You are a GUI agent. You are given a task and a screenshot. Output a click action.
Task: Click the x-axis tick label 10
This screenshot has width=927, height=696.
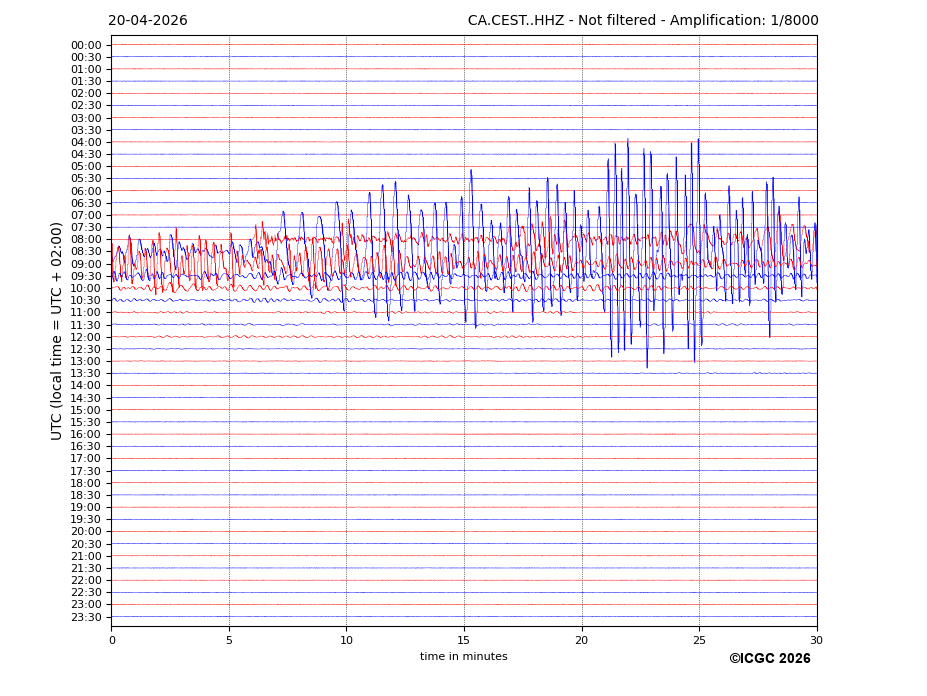point(346,640)
